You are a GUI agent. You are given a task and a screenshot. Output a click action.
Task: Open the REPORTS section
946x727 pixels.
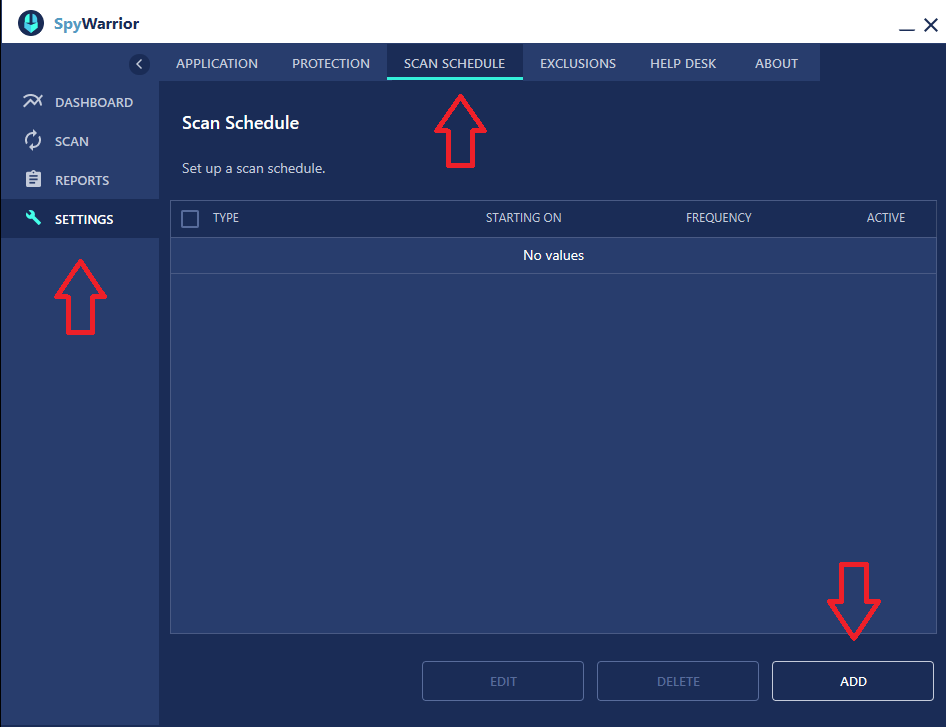[x=80, y=180]
